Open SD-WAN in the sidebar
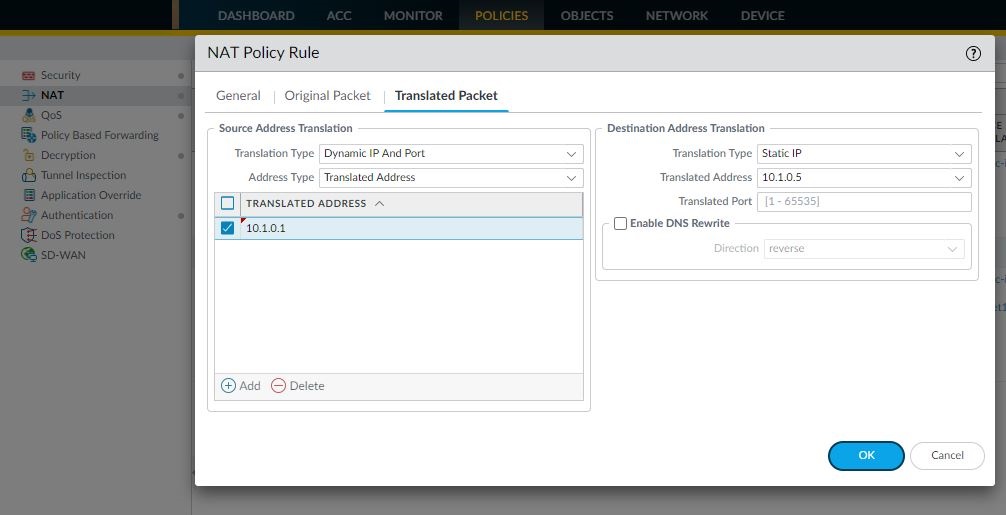The height and width of the screenshot is (515, 1006). 63,255
